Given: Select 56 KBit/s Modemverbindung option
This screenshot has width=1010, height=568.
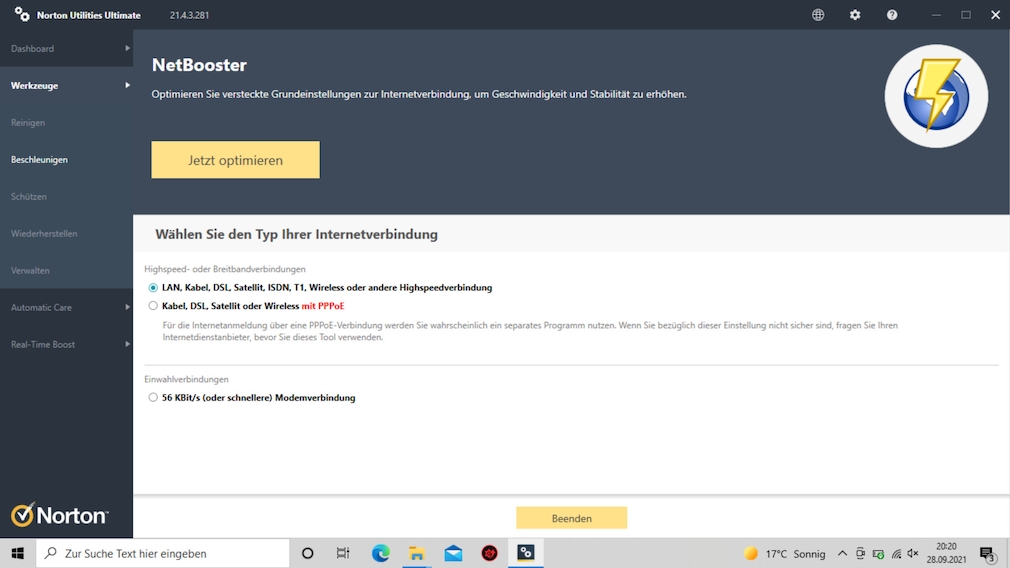Looking at the screenshot, I should point(153,398).
